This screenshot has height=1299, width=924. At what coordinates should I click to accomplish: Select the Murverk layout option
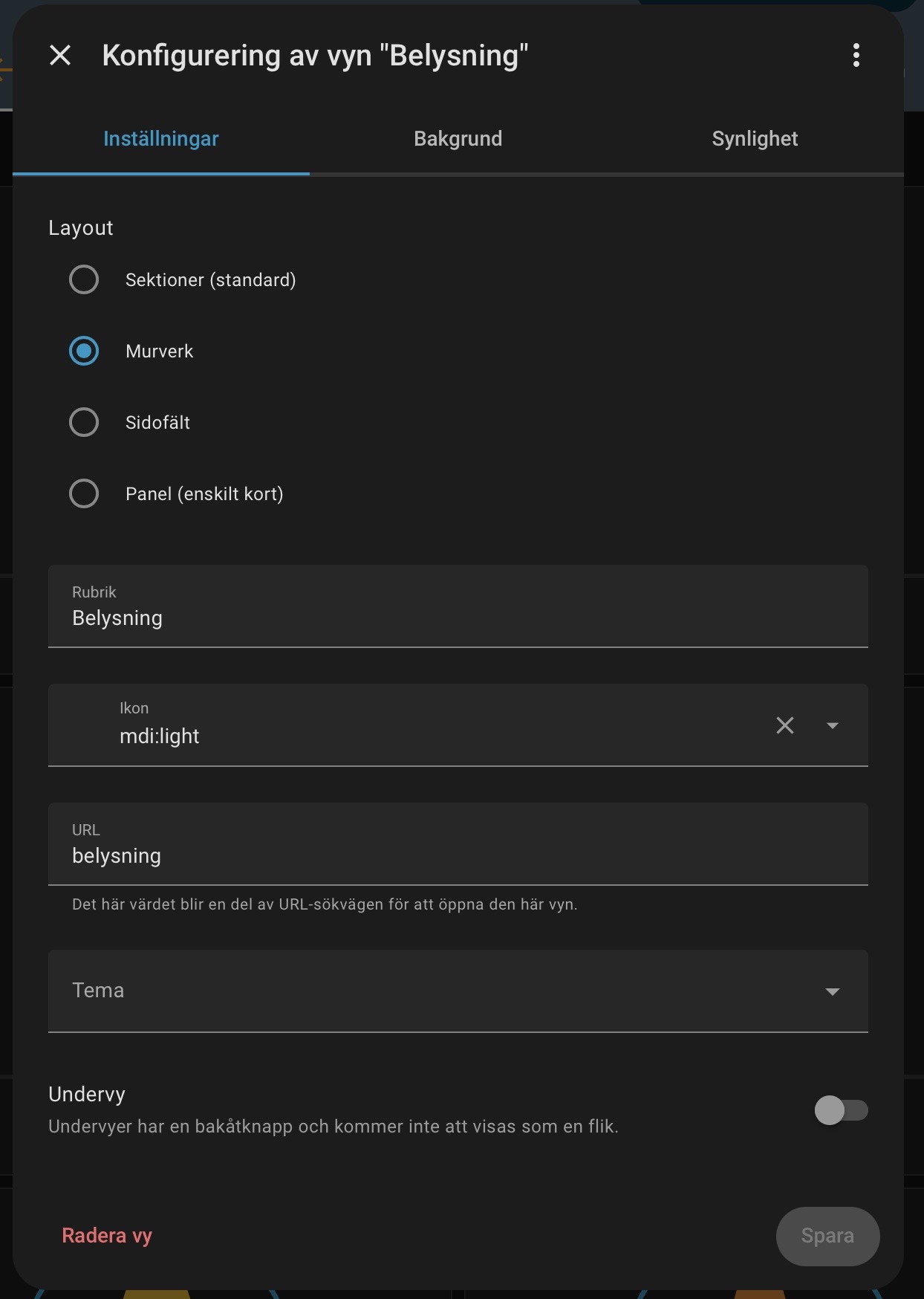click(x=84, y=352)
